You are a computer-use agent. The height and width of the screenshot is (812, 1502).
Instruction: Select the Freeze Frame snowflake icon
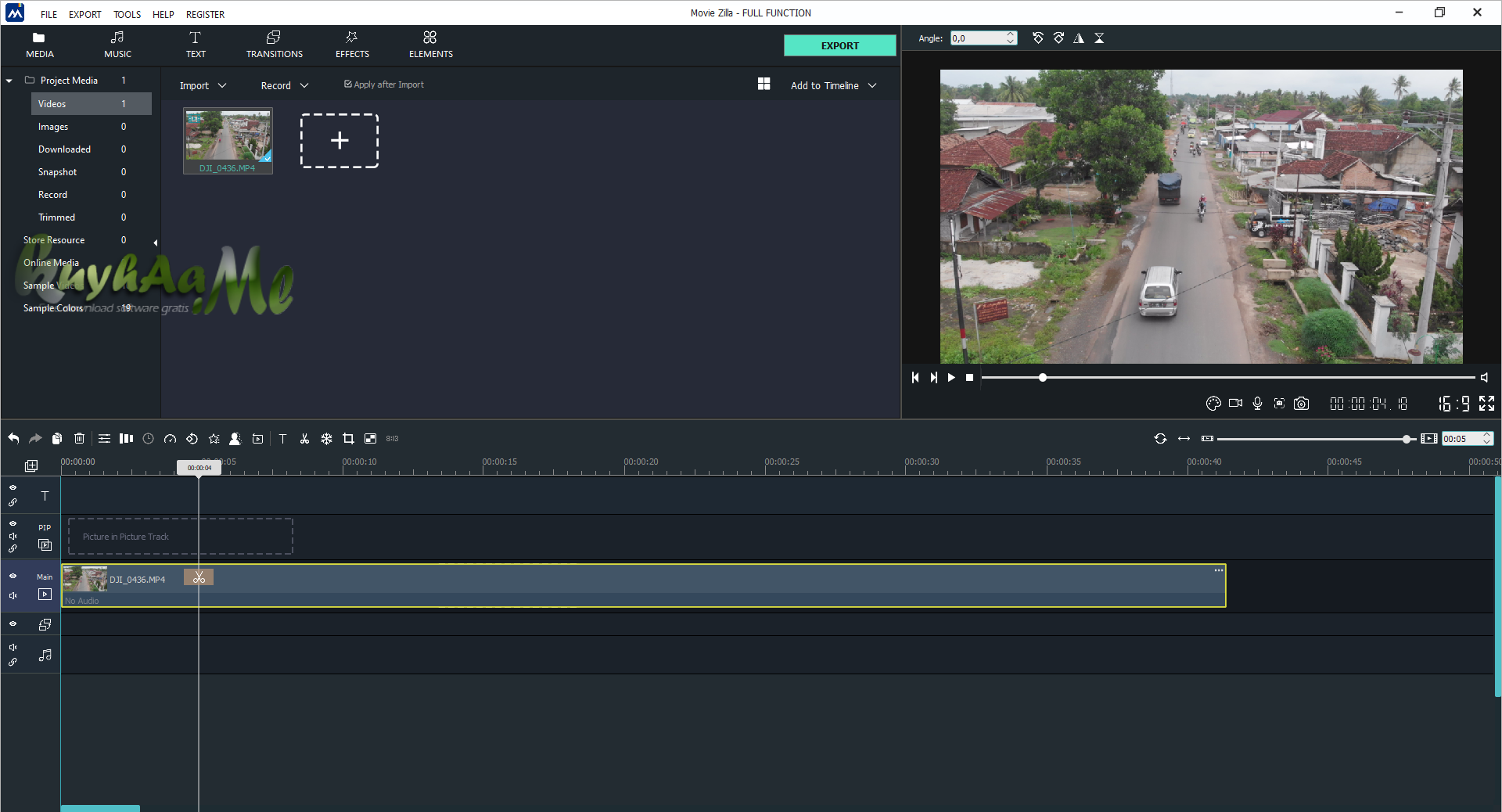point(326,439)
